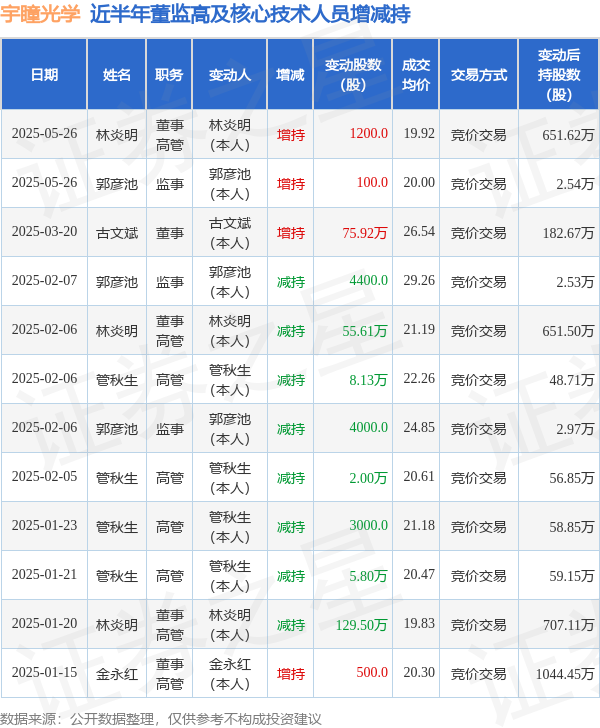Select the share change value 2.00万
The width and height of the screenshot is (600, 728).
[368, 478]
